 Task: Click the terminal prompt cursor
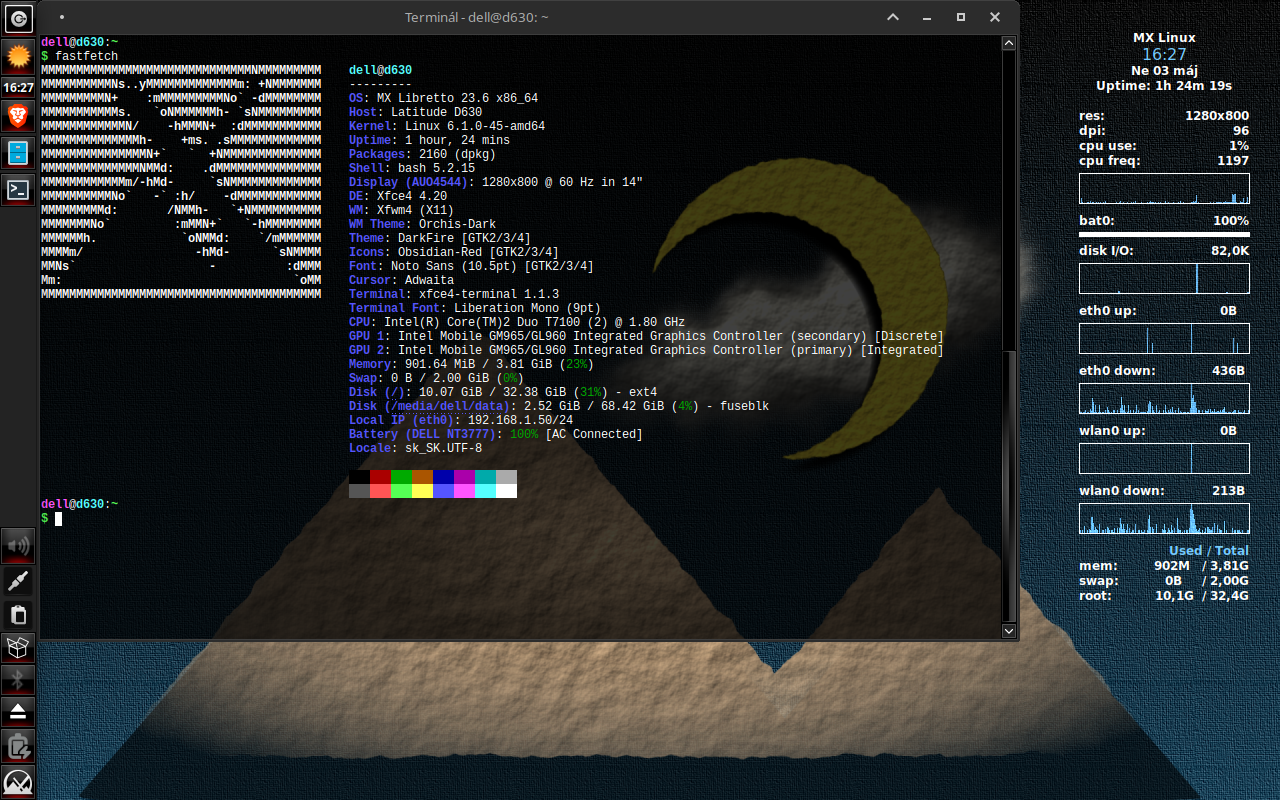point(59,518)
